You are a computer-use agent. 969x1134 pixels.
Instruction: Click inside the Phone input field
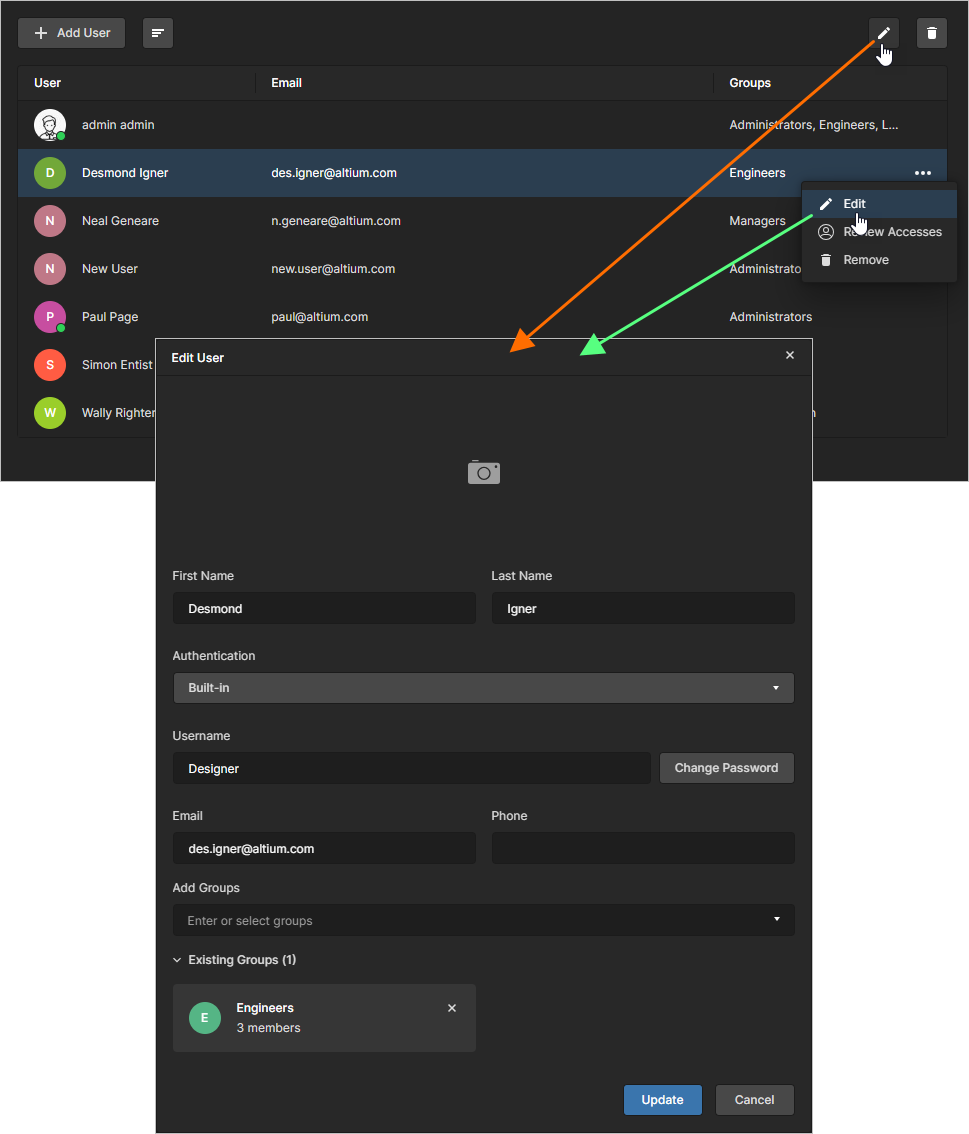pyautogui.click(x=642, y=847)
